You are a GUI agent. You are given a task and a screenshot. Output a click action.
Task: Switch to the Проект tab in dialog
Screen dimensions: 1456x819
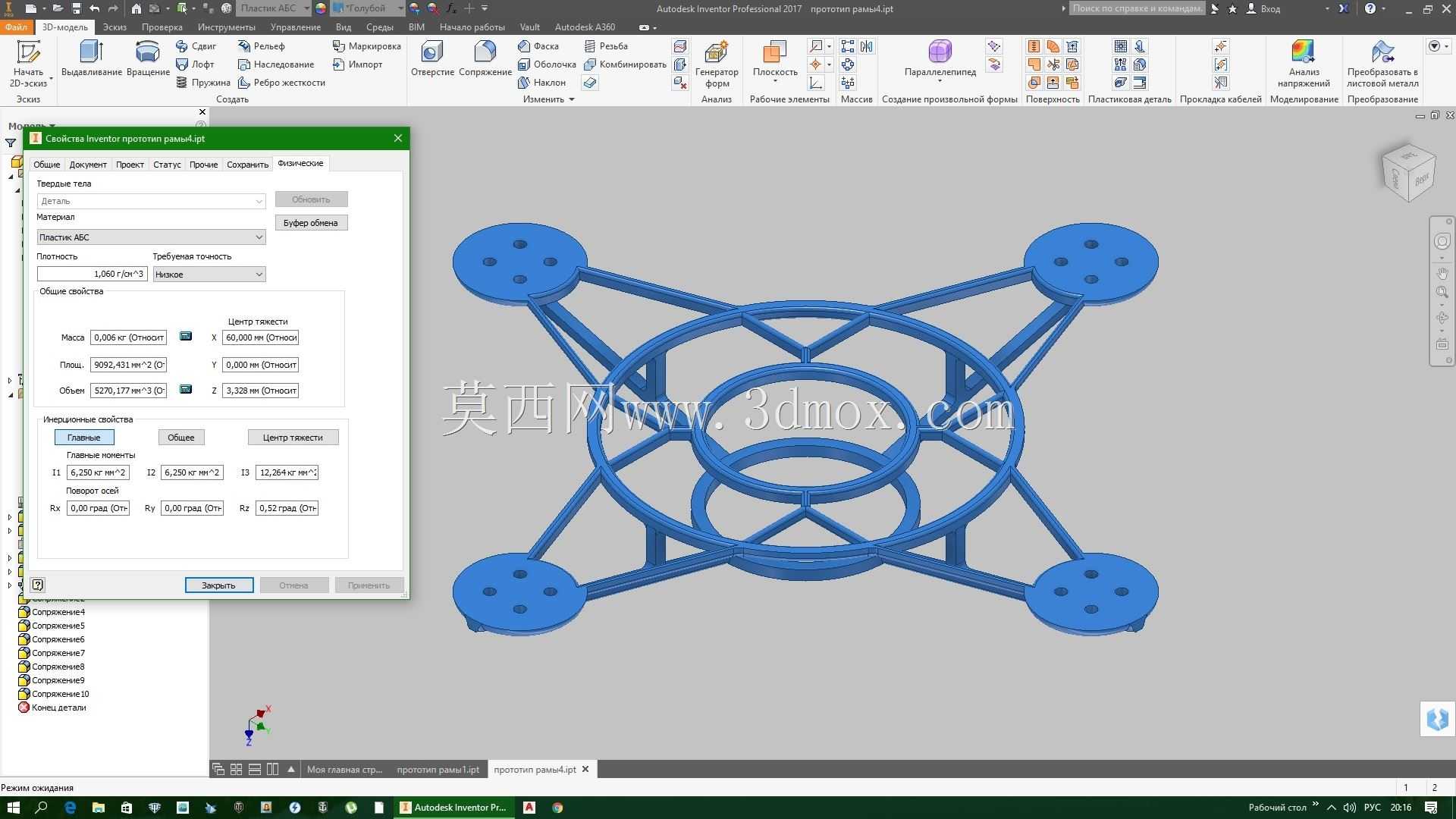(130, 165)
